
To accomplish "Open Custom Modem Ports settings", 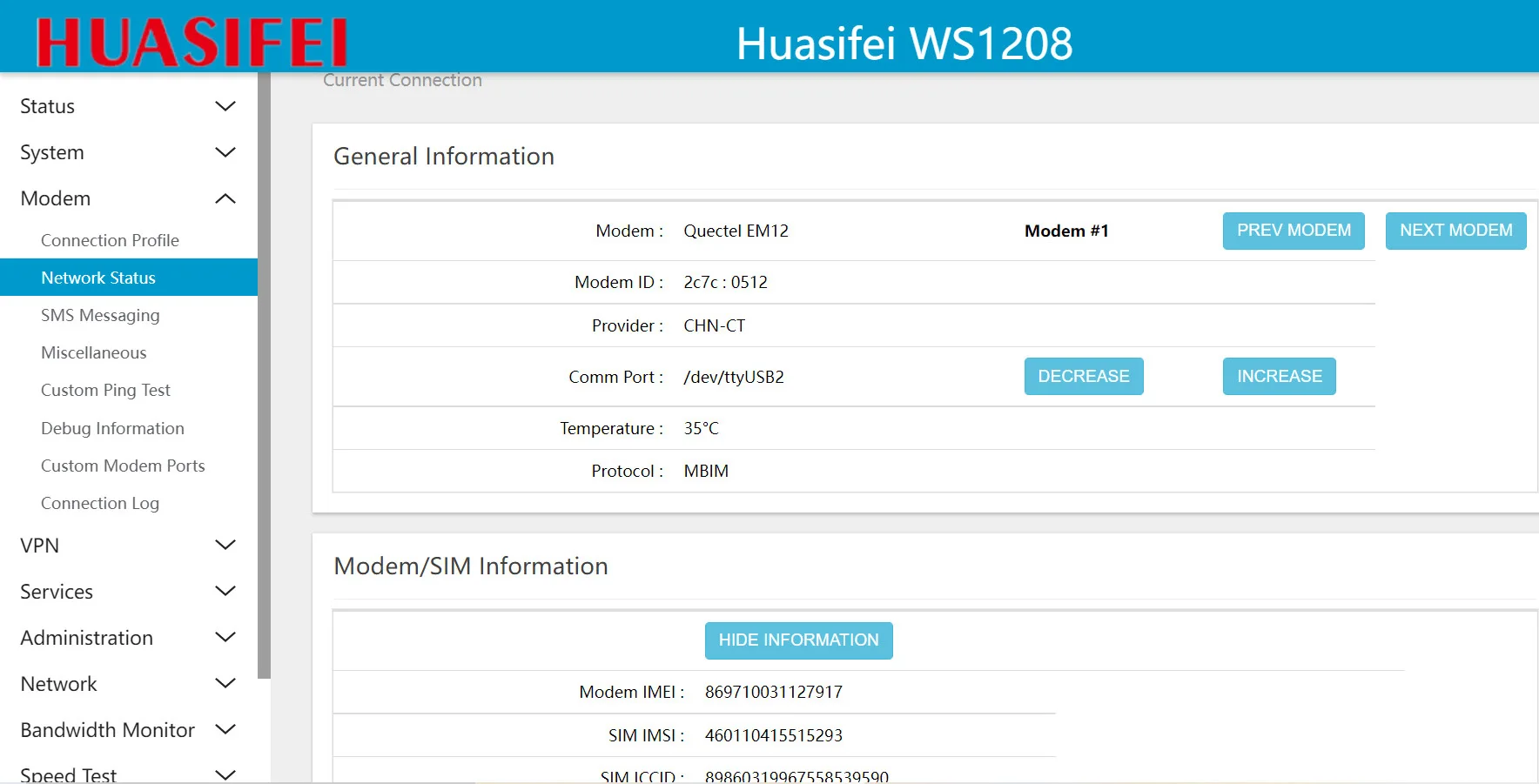I will click(x=123, y=466).
